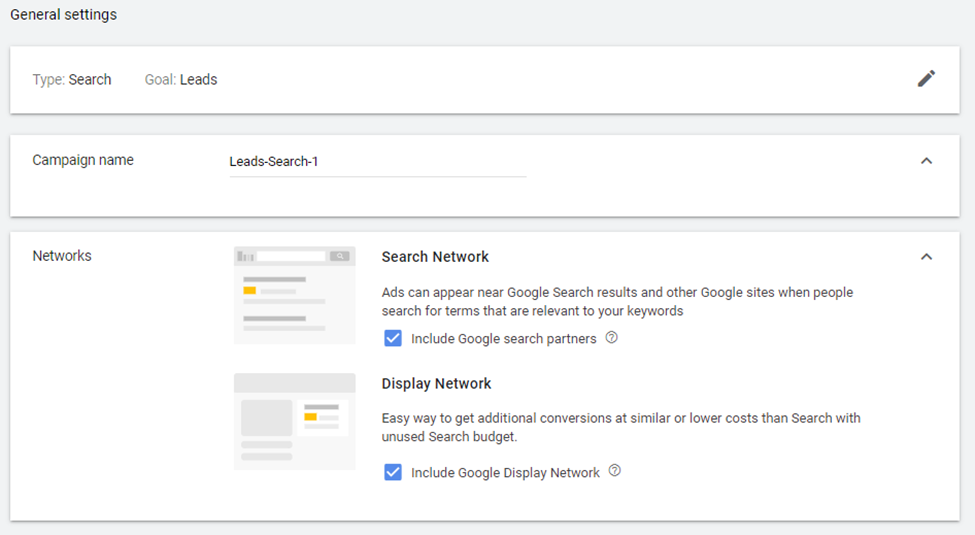Select the Type: Search label
Image resolution: width=975 pixels, height=535 pixels.
point(72,80)
